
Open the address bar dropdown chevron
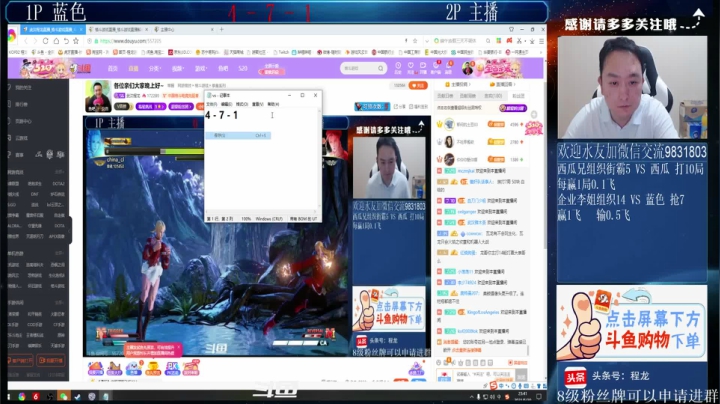pos(427,41)
